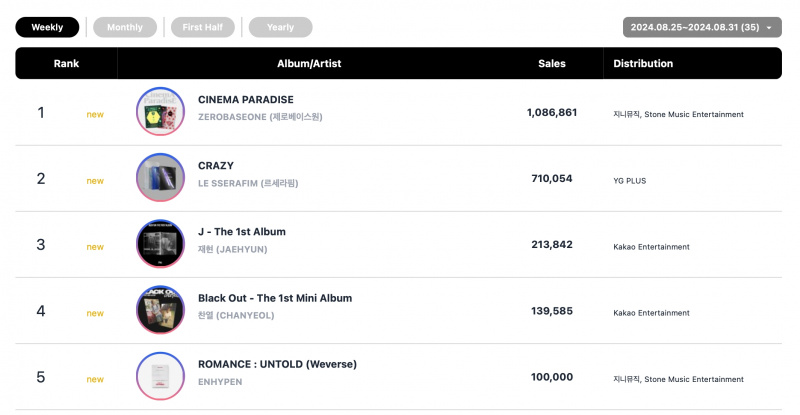Switch to the First Half chart tab
Viewport: 800px width, 415px height.
pyautogui.click(x=203, y=27)
